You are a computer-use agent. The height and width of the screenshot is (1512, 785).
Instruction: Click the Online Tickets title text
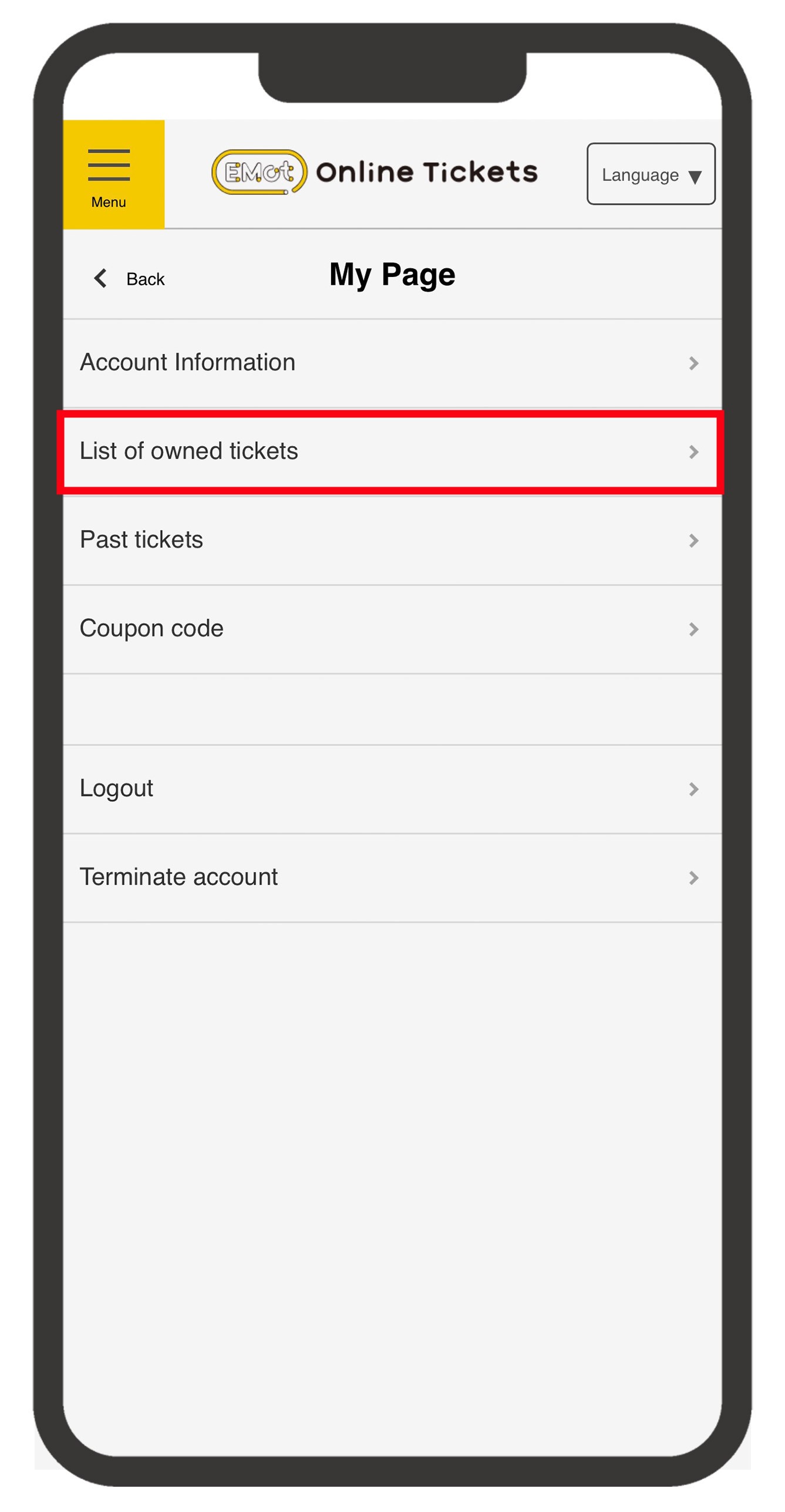[427, 172]
